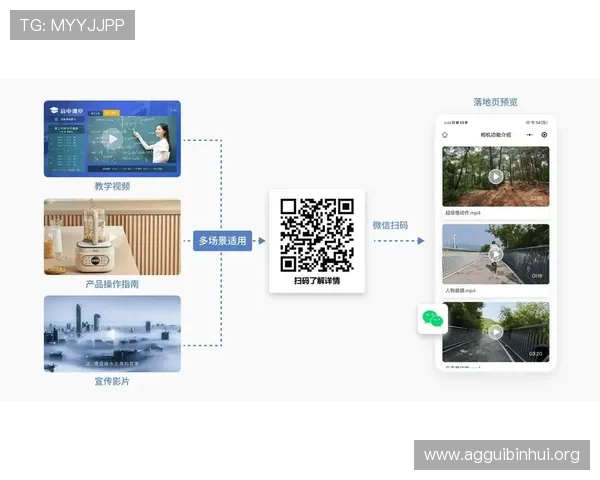Viewport: 600px width, 480px height.
Task: Click the 人物跟随.mp4 file name
Action: (x=460, y=291)
